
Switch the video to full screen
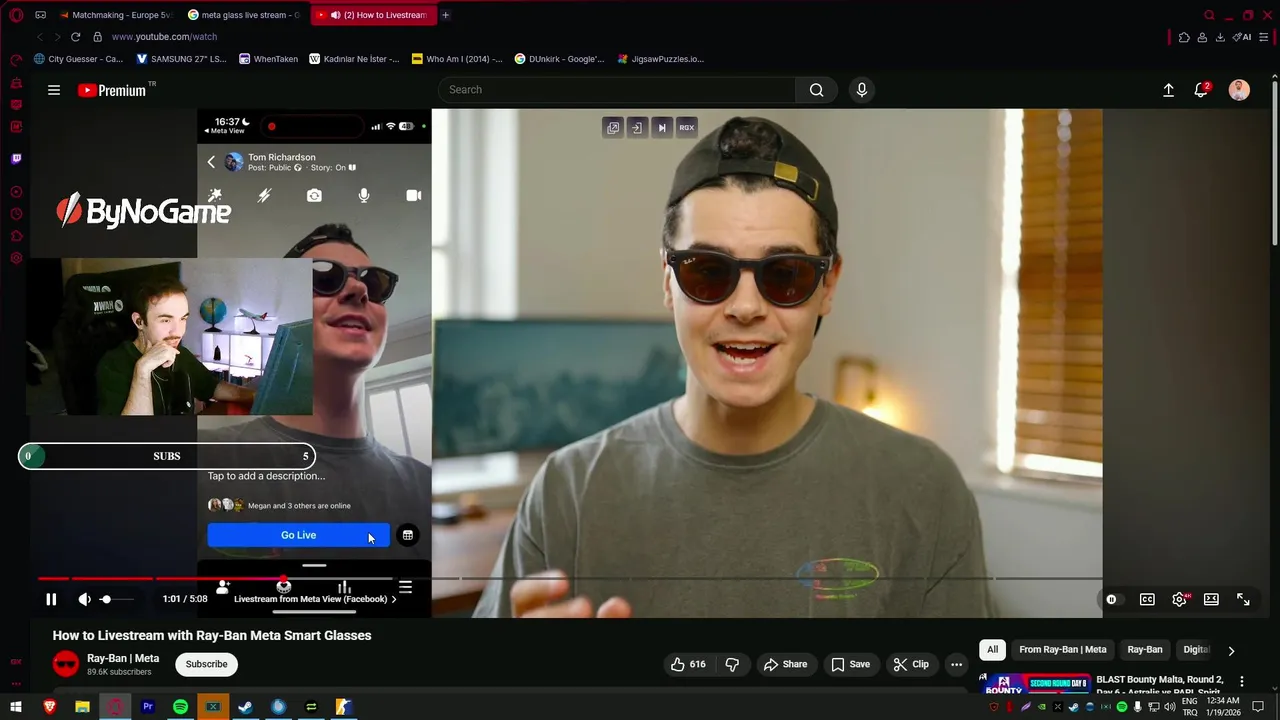(1243, 599)
